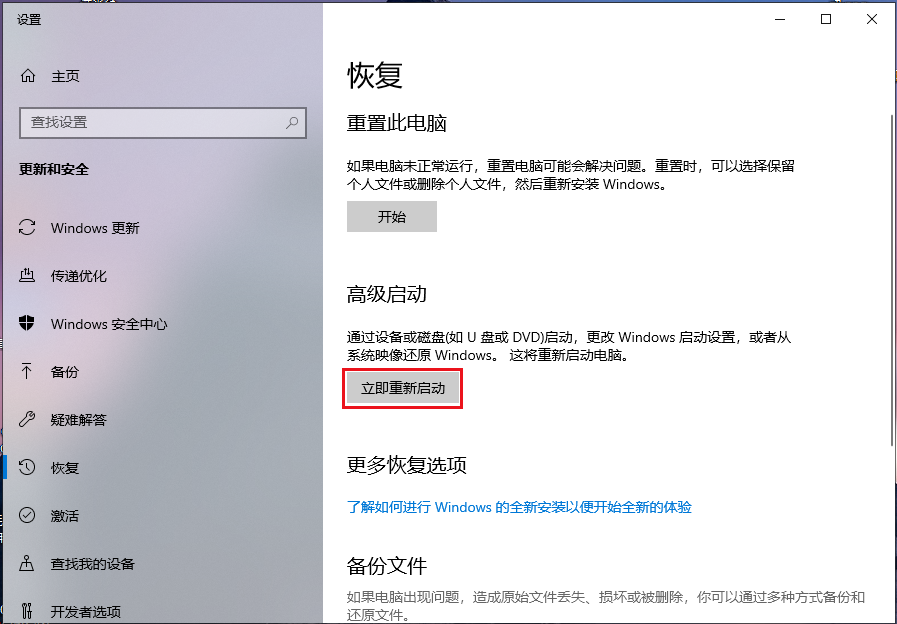This screenshot has height=624, width=897.
Task: Click the 立即重新启动 button
Action: tap(403, 388)
